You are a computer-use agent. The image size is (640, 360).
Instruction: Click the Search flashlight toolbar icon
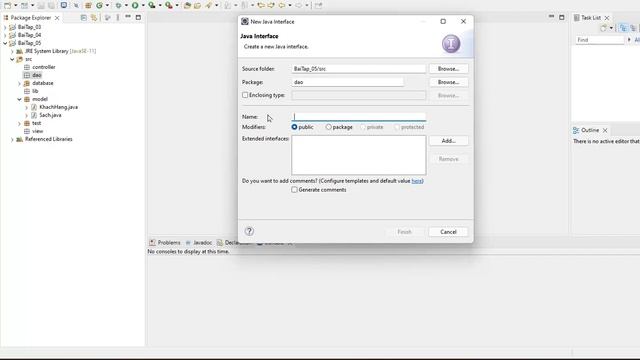tap(209, 5)
